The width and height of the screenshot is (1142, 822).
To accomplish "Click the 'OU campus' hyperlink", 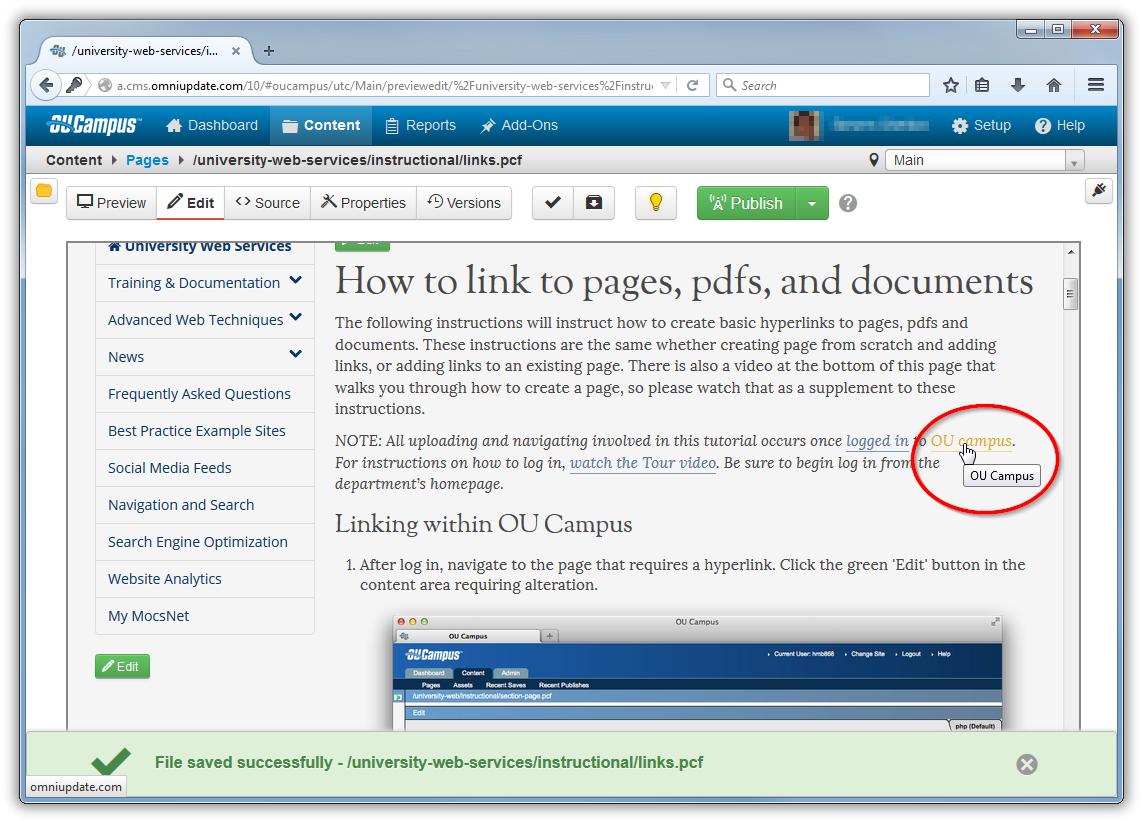I will tap(971, 441).
